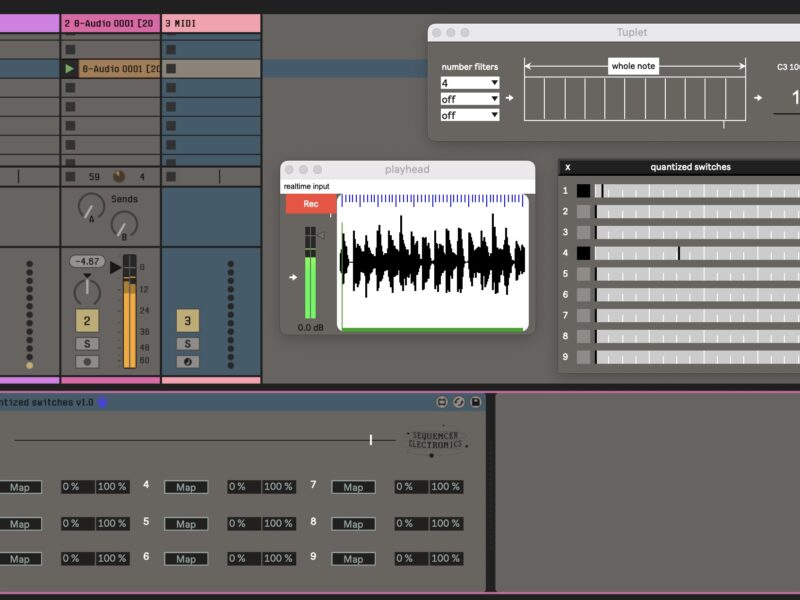
Task: Select the 3 MIDI track header
Action: [x=211, y=22]
